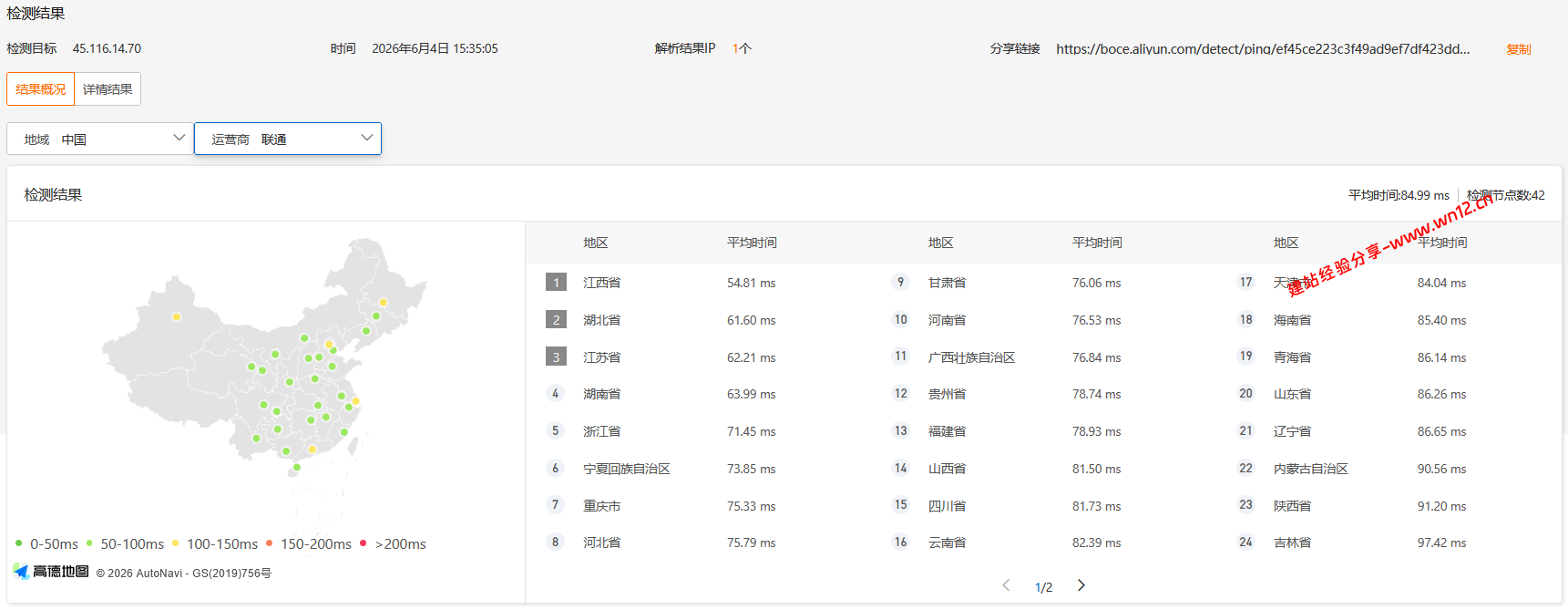Click the 54.81 ms value
Viewport: 1568px width, 610px height.
[752, 284]
